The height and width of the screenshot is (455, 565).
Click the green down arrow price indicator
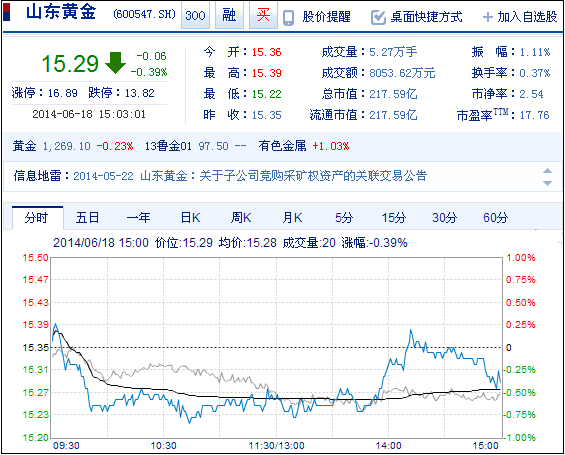[x=115, y=63]
